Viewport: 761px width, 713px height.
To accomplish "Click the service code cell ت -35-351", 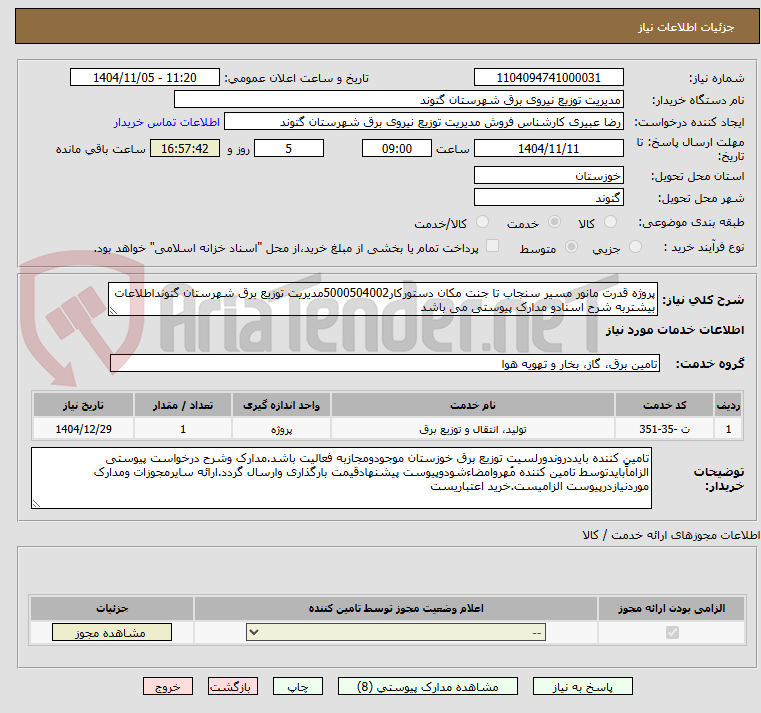I will tap(664, 429).
